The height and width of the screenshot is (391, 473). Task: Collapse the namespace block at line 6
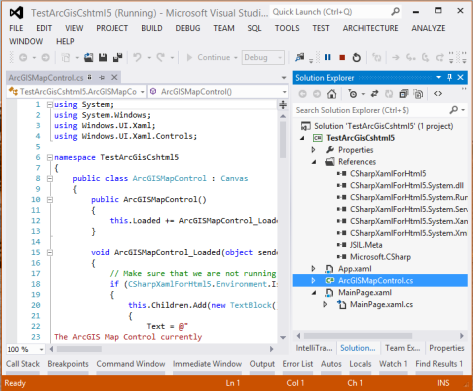(x=50, y=157)
